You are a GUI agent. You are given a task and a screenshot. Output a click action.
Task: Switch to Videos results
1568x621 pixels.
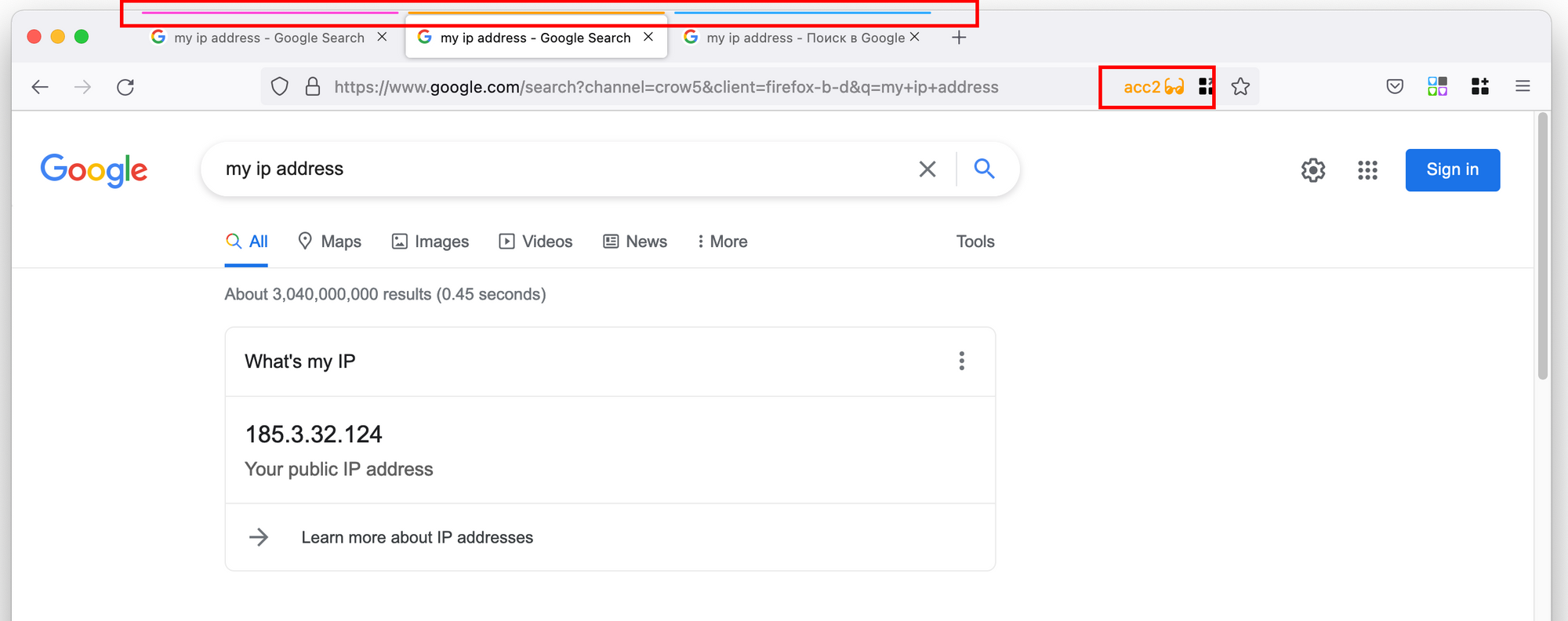pyautogui.click(x=535, y=241)
